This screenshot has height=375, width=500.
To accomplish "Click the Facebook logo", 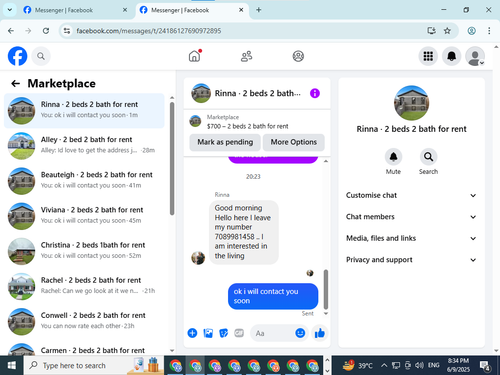I will pos(17,56).
